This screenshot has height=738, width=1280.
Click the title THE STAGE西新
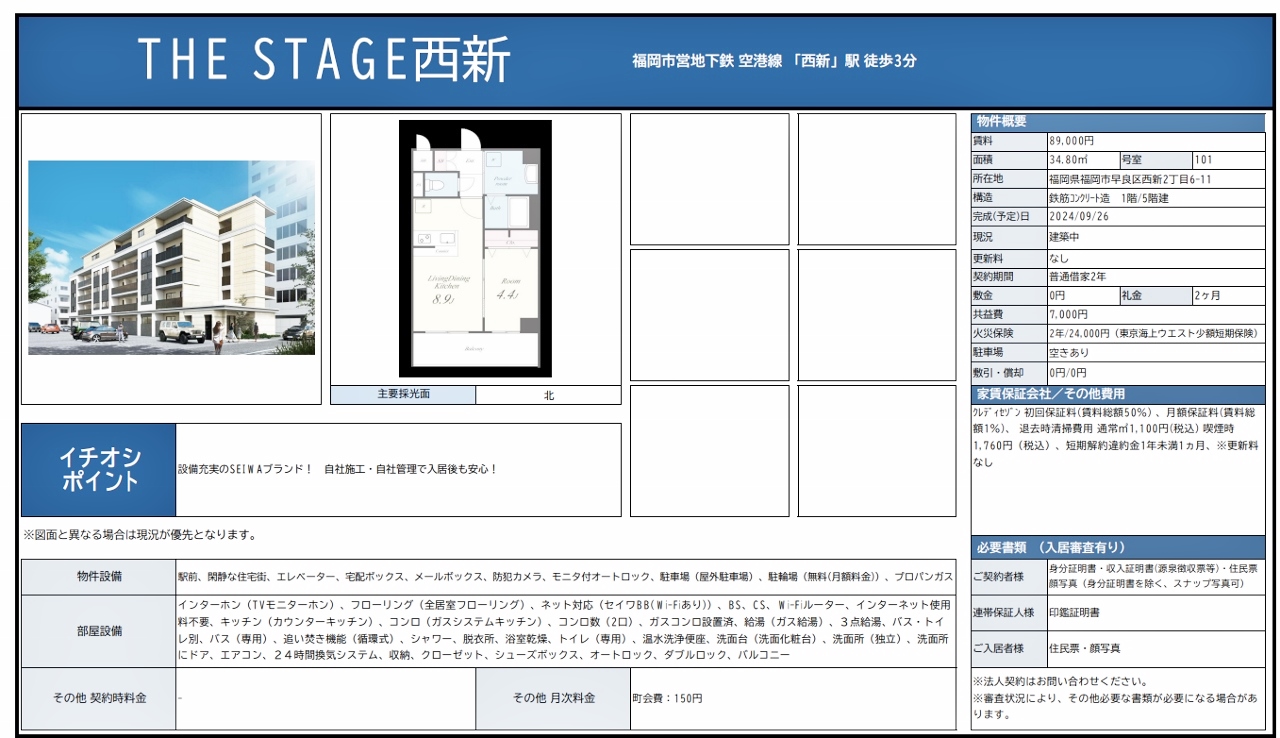tap(323, 60)
